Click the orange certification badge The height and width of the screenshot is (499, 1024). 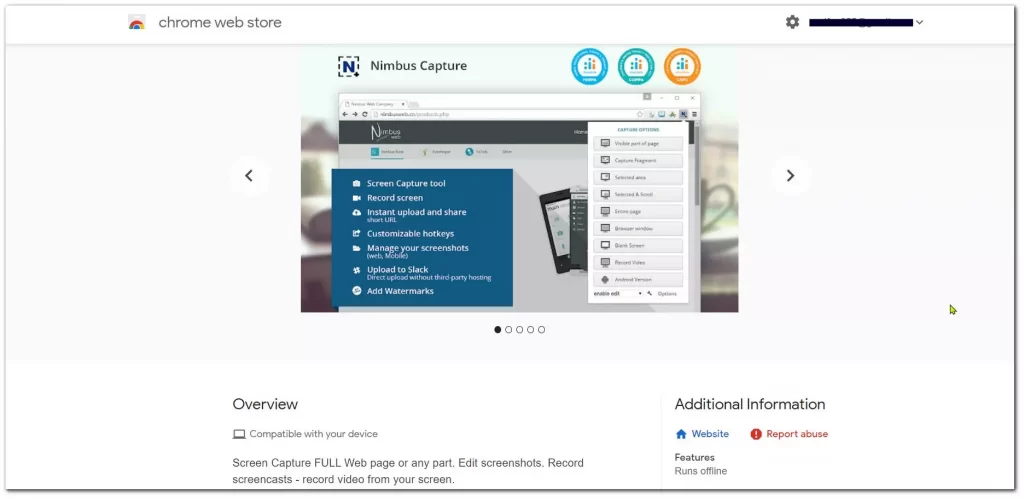pos(682,67)
